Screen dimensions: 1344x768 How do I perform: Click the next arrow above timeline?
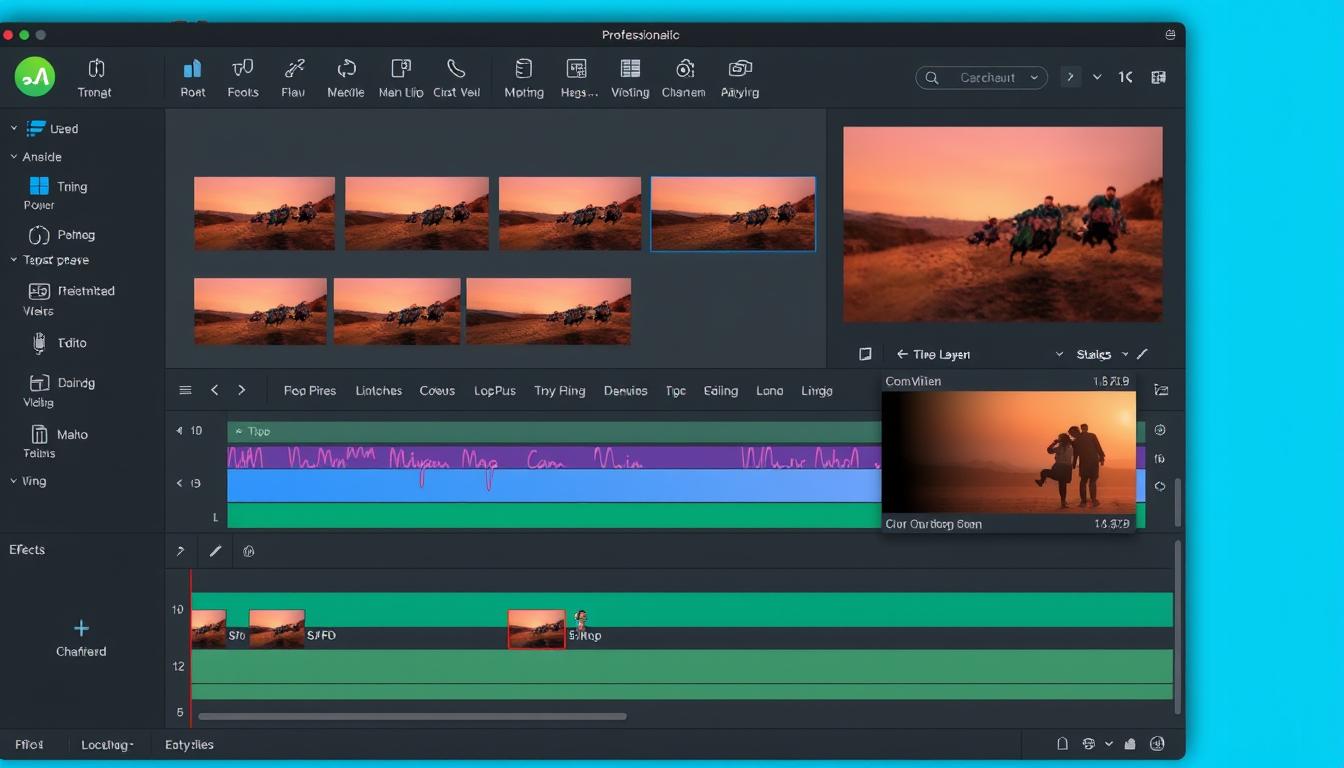tap(241, 390)
